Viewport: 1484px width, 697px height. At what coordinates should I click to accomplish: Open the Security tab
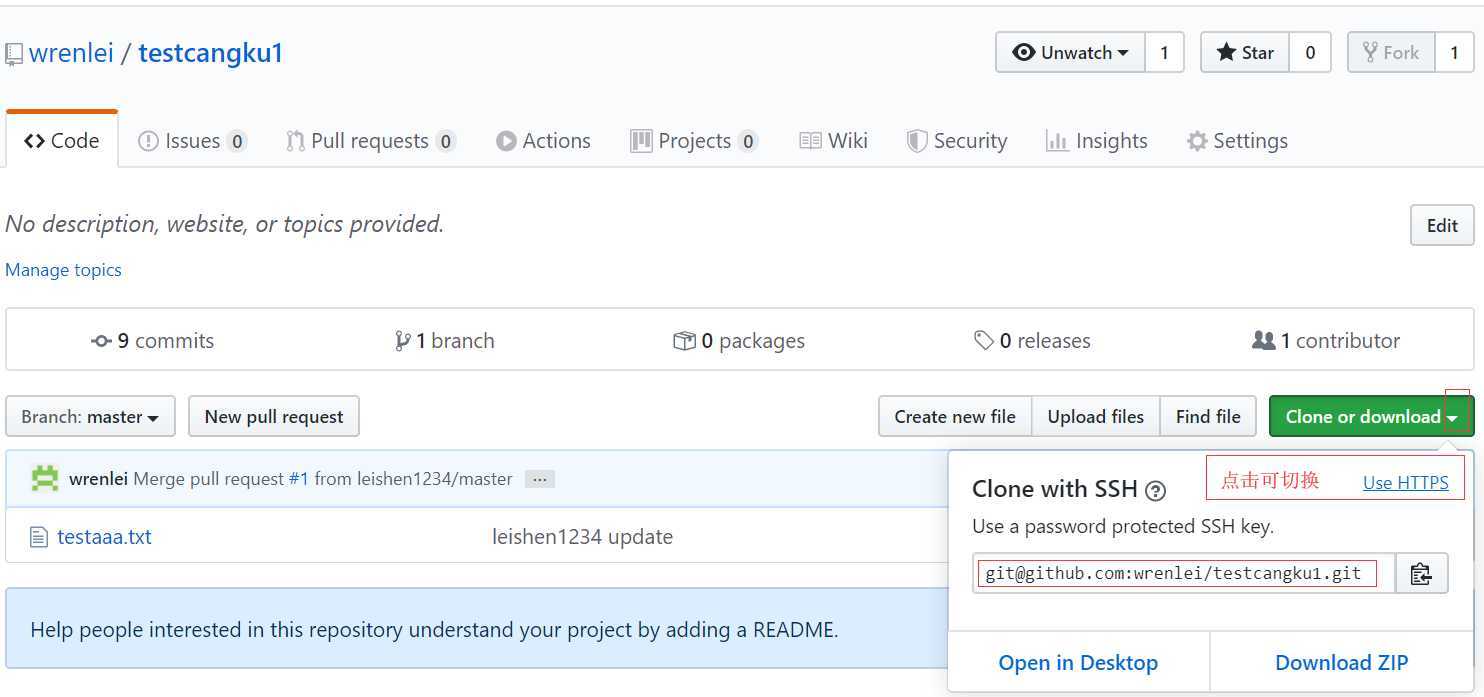pos(957,141)
